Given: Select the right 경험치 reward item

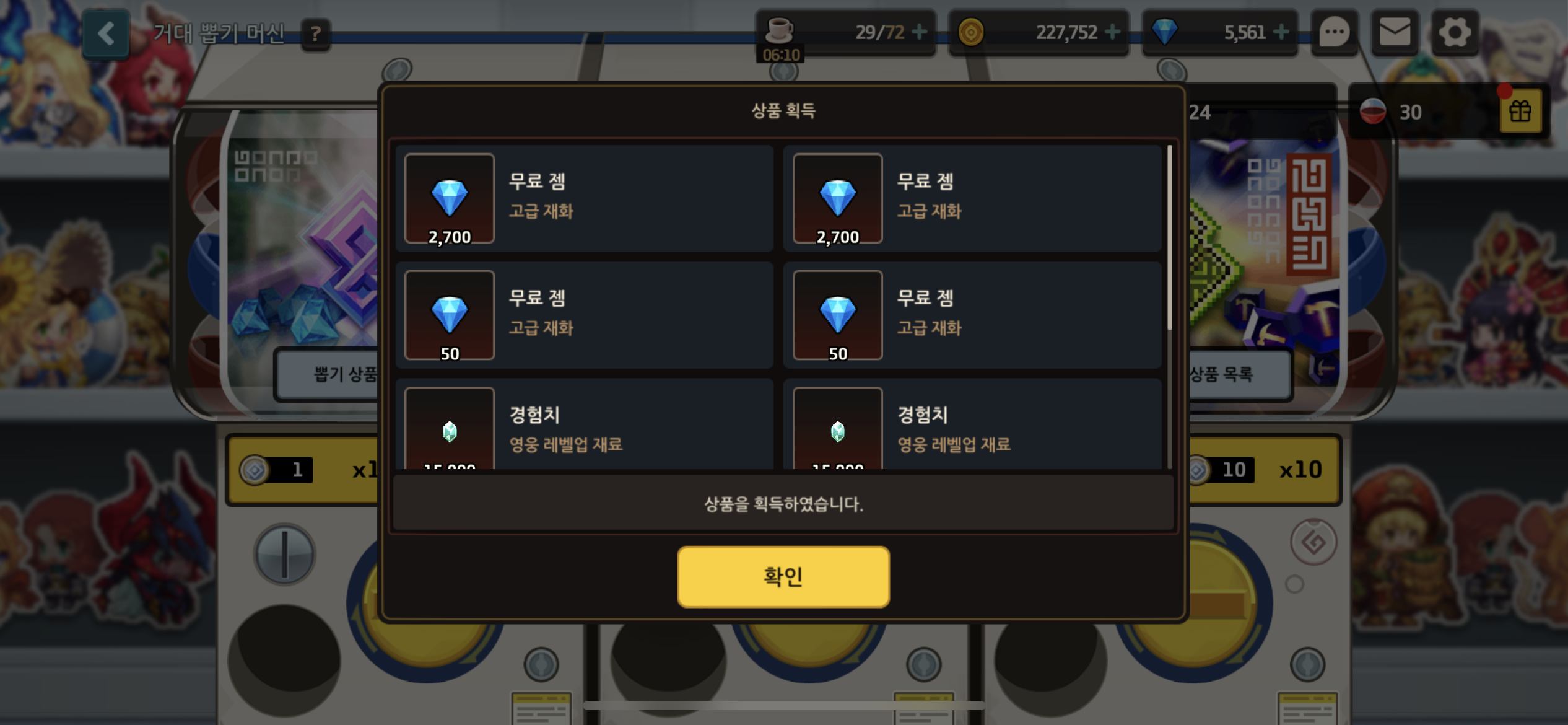Looking at the screenshot, I should 973,424.
